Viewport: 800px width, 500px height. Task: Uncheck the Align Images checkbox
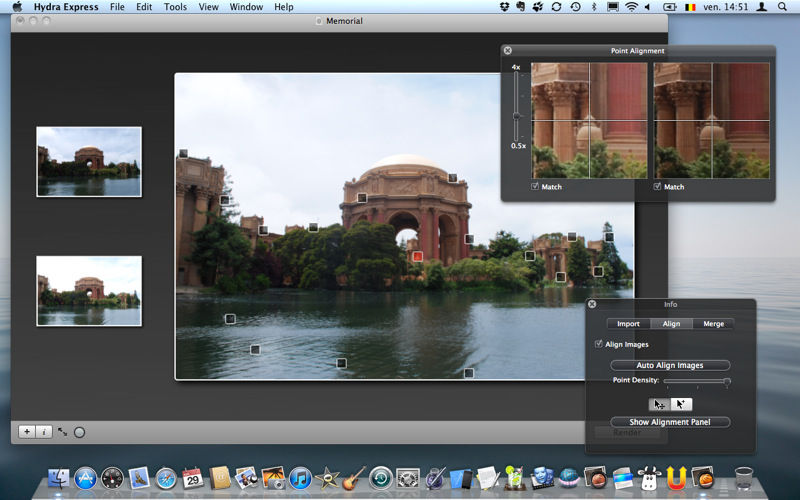[598, 345]
